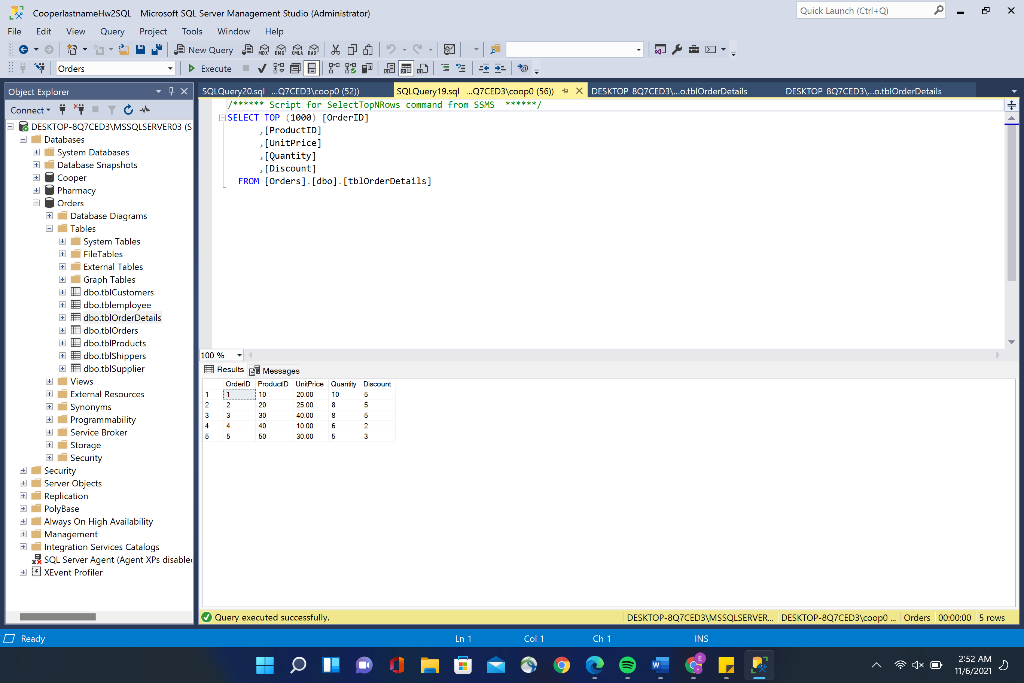Click the Object Explorer Refresh icon
Screen dimensions: 1024x683
[x=129, y=110]
